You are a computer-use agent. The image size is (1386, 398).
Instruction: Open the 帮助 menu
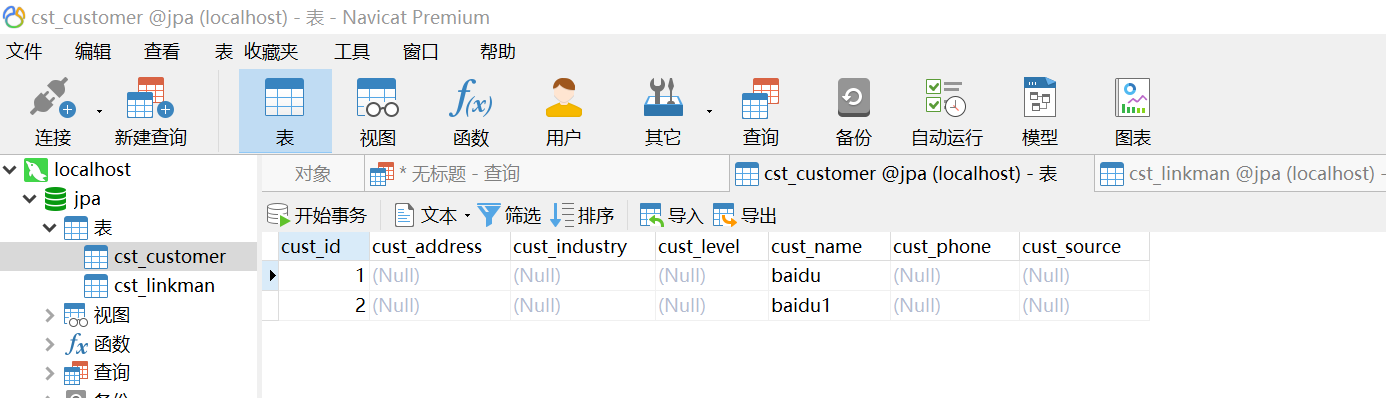tap(498, 52)
